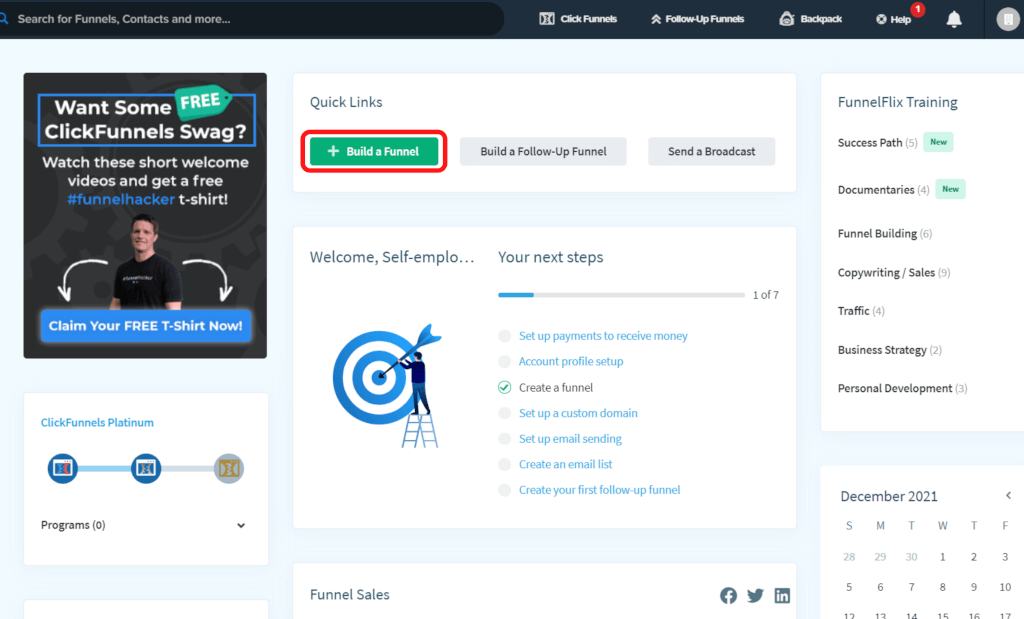Open Account profile setup link
This screenshot has height=619, width=1024.
571,361
